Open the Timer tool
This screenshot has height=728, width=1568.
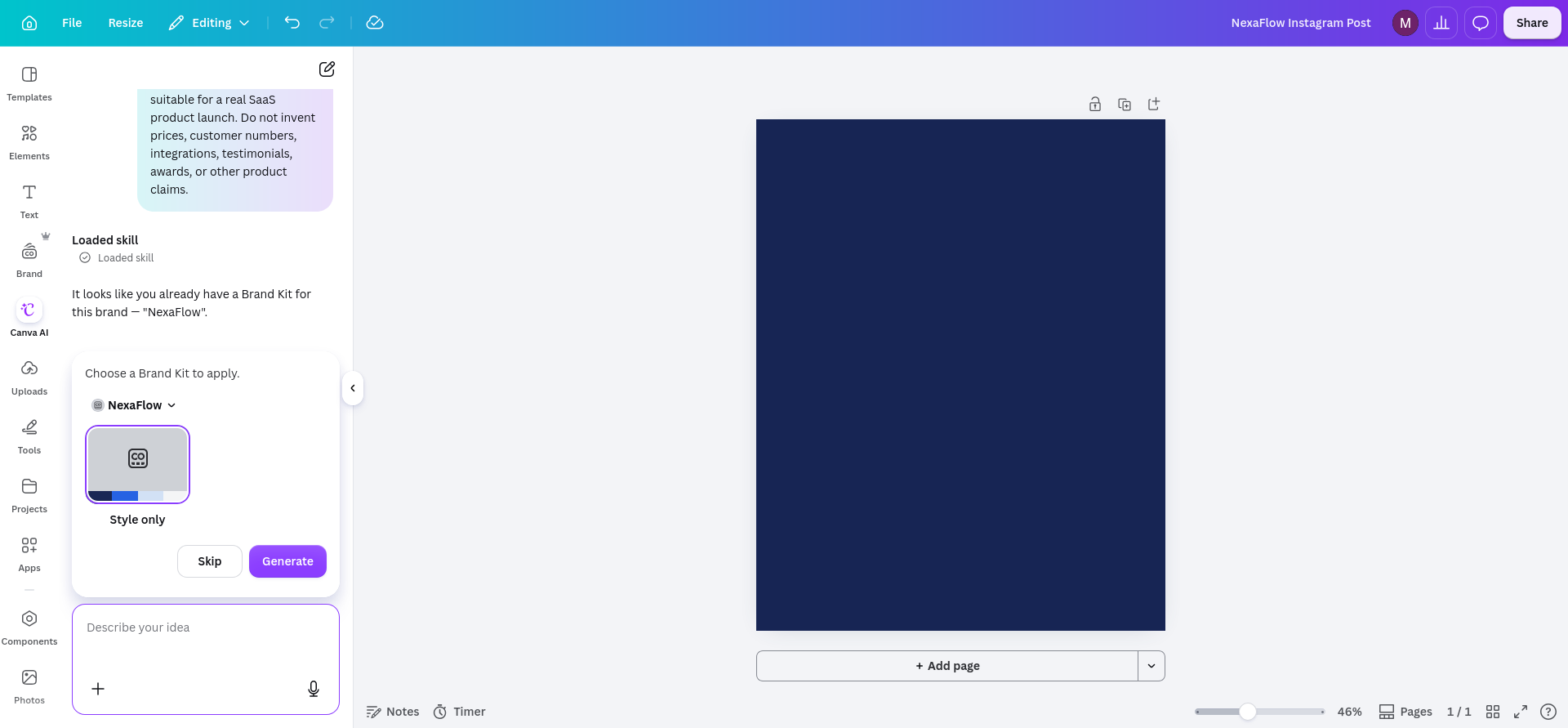pyautogui.click(x=459, y=712)
